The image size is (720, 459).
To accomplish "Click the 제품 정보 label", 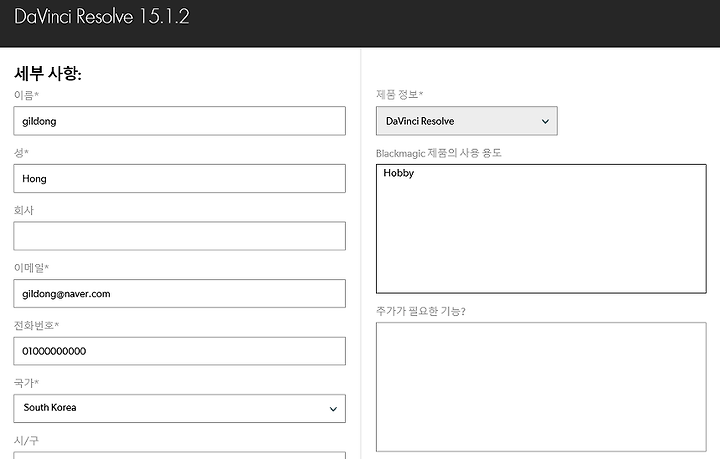I will [399, 95].
